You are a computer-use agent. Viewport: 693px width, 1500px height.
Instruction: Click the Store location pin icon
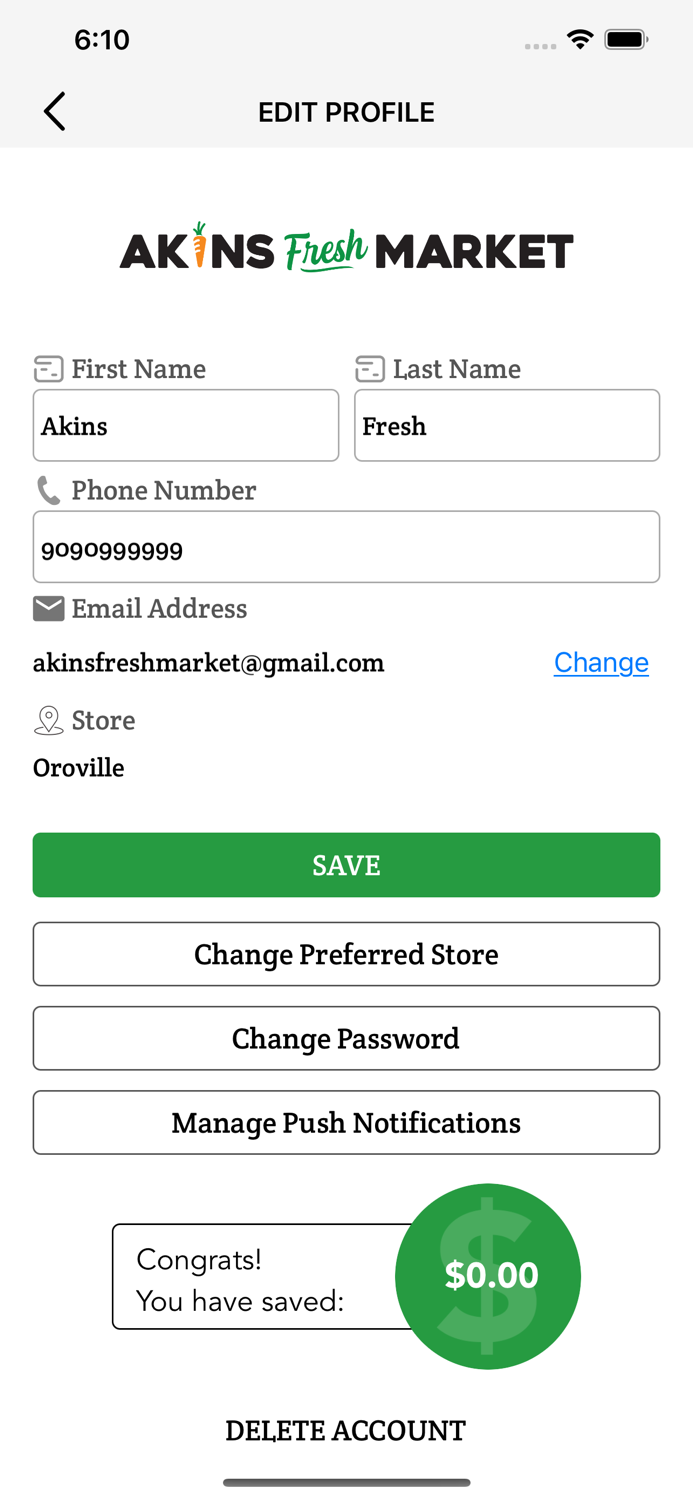click(x=47, y=719)
